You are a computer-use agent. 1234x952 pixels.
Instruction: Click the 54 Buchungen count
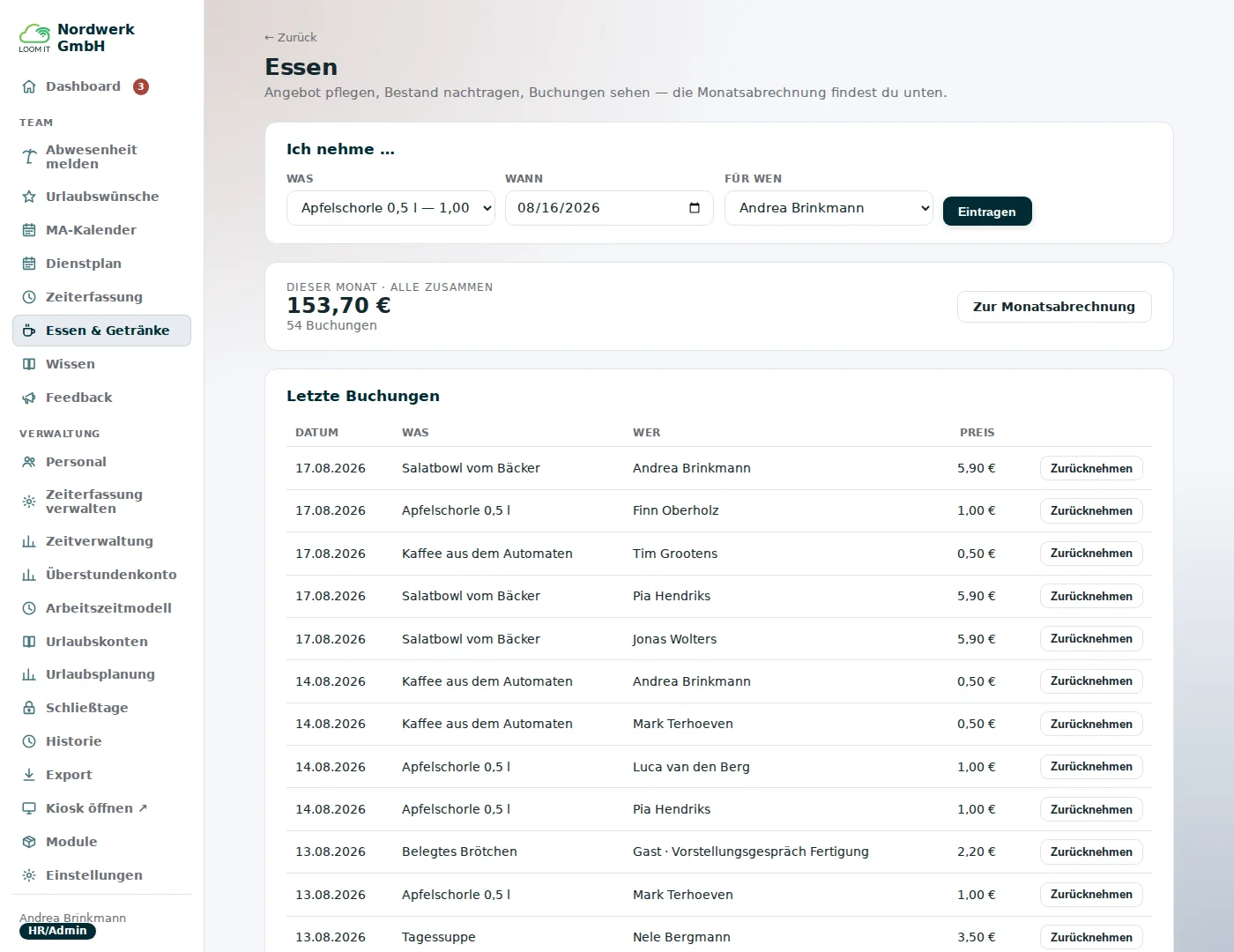point(331,325)
